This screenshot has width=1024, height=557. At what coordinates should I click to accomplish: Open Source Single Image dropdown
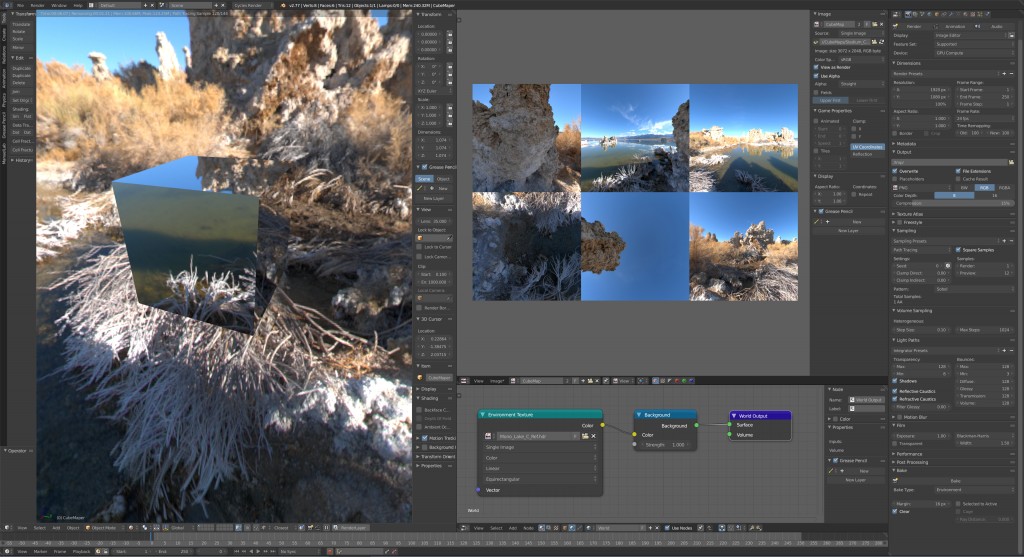(860, 33)
